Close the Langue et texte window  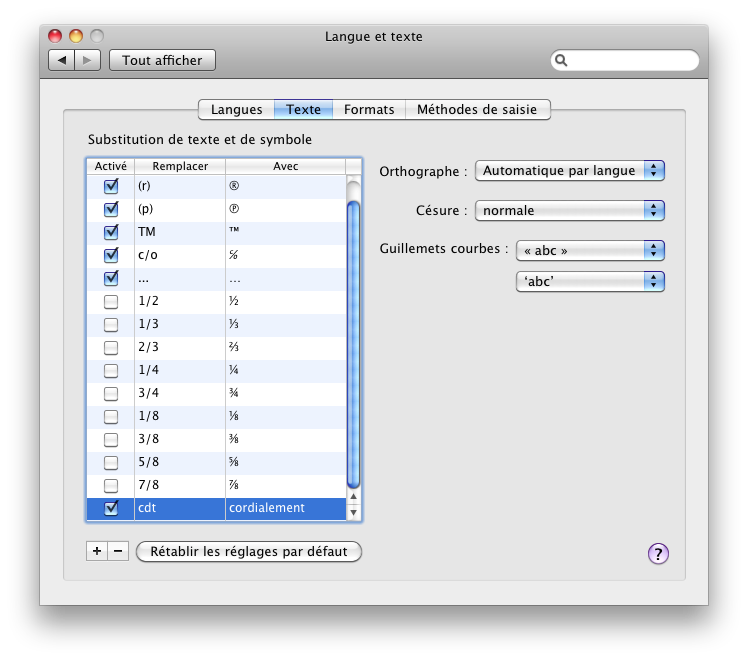(55, 36)
